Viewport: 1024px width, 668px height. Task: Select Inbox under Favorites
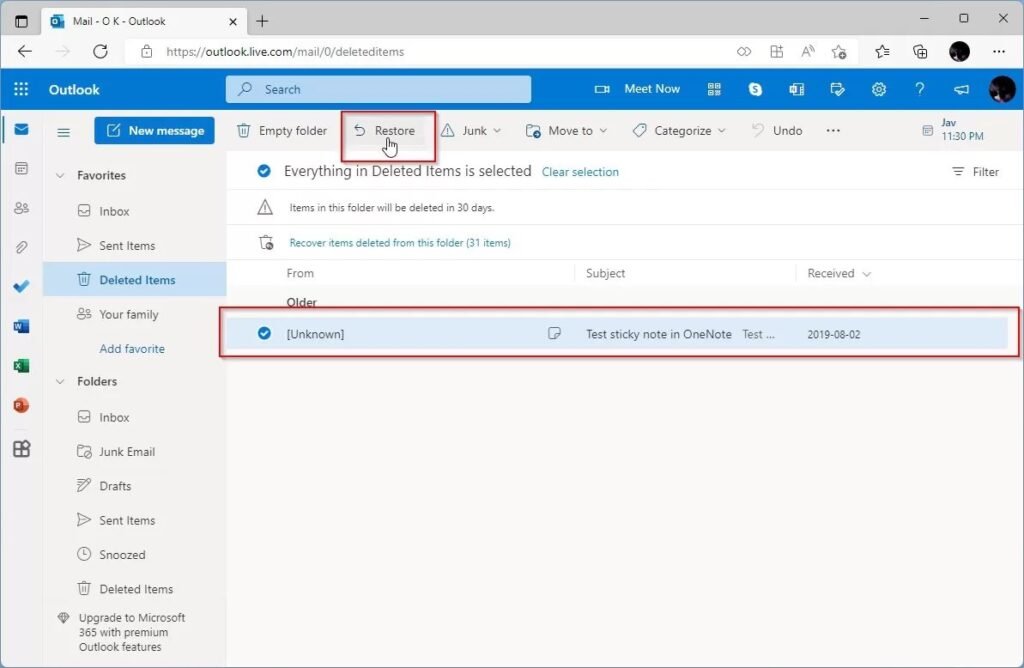click(135, 211)
